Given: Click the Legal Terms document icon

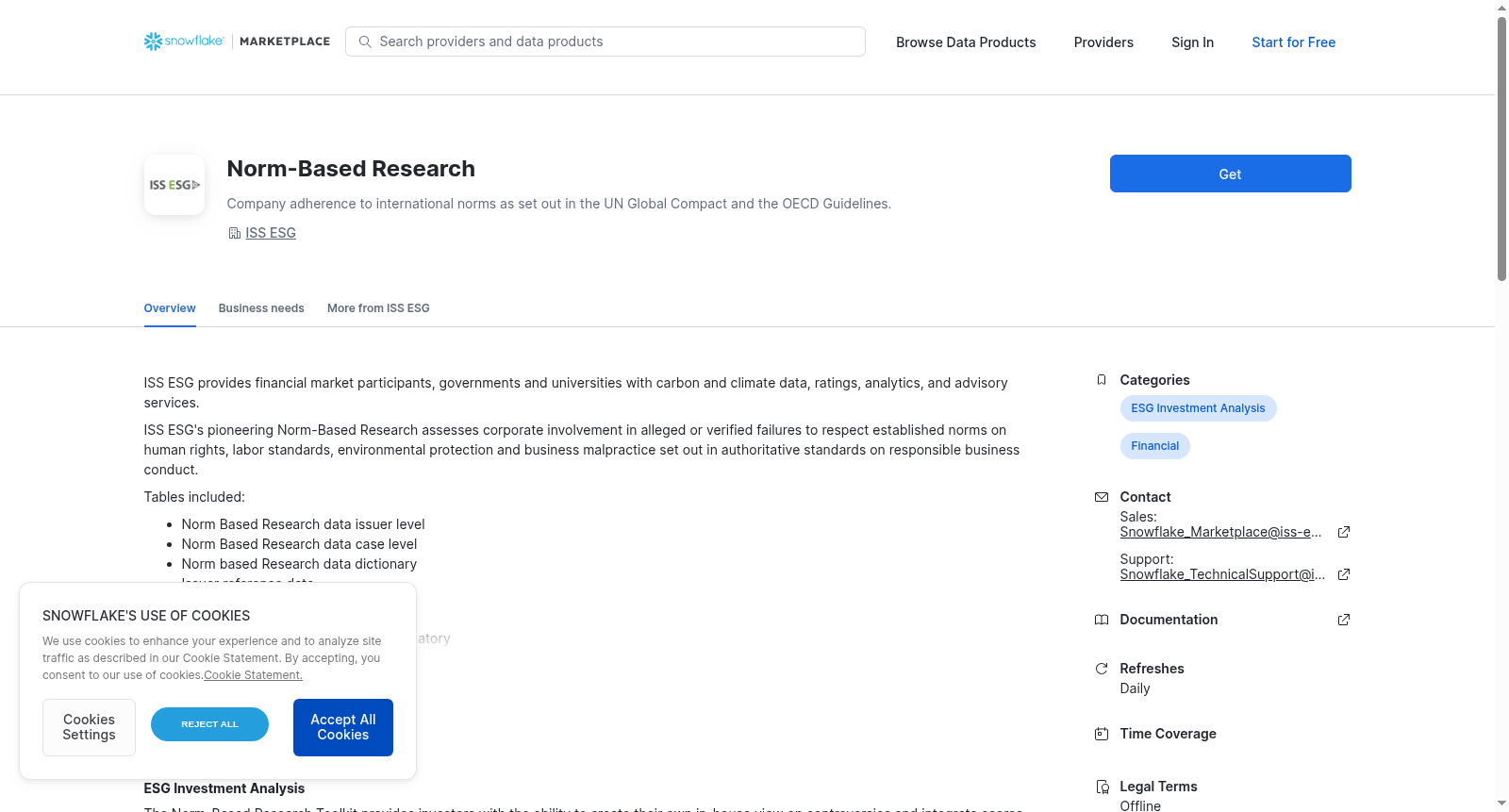Looking at the screenshot, I should tap(1102, 787).
